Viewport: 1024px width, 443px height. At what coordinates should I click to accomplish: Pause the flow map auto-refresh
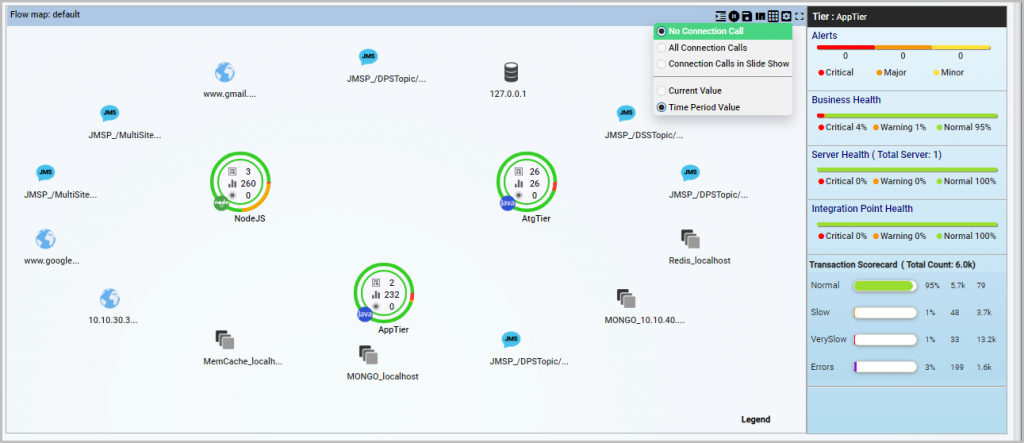pos(734,16)
